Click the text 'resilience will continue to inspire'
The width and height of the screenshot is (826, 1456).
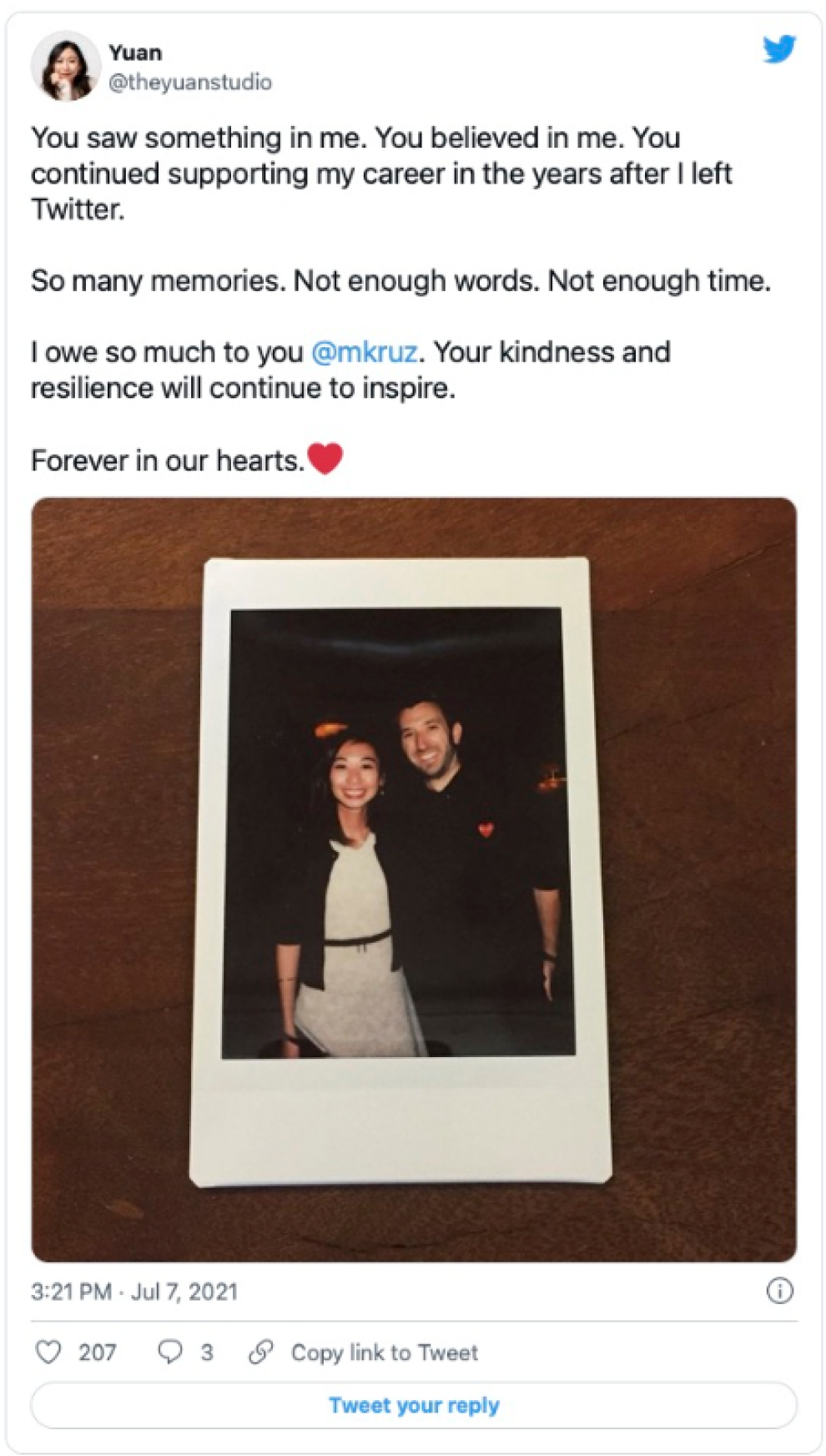coord(243,389)
